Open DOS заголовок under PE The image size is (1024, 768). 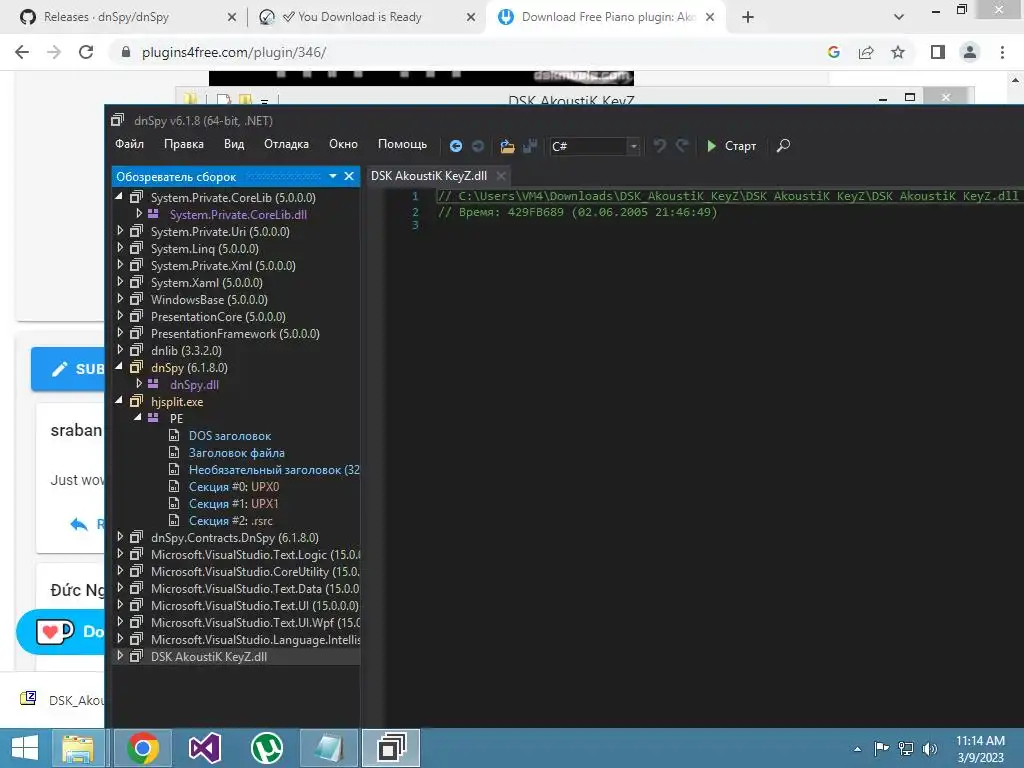pyautogui.click(x=230, y=436)
